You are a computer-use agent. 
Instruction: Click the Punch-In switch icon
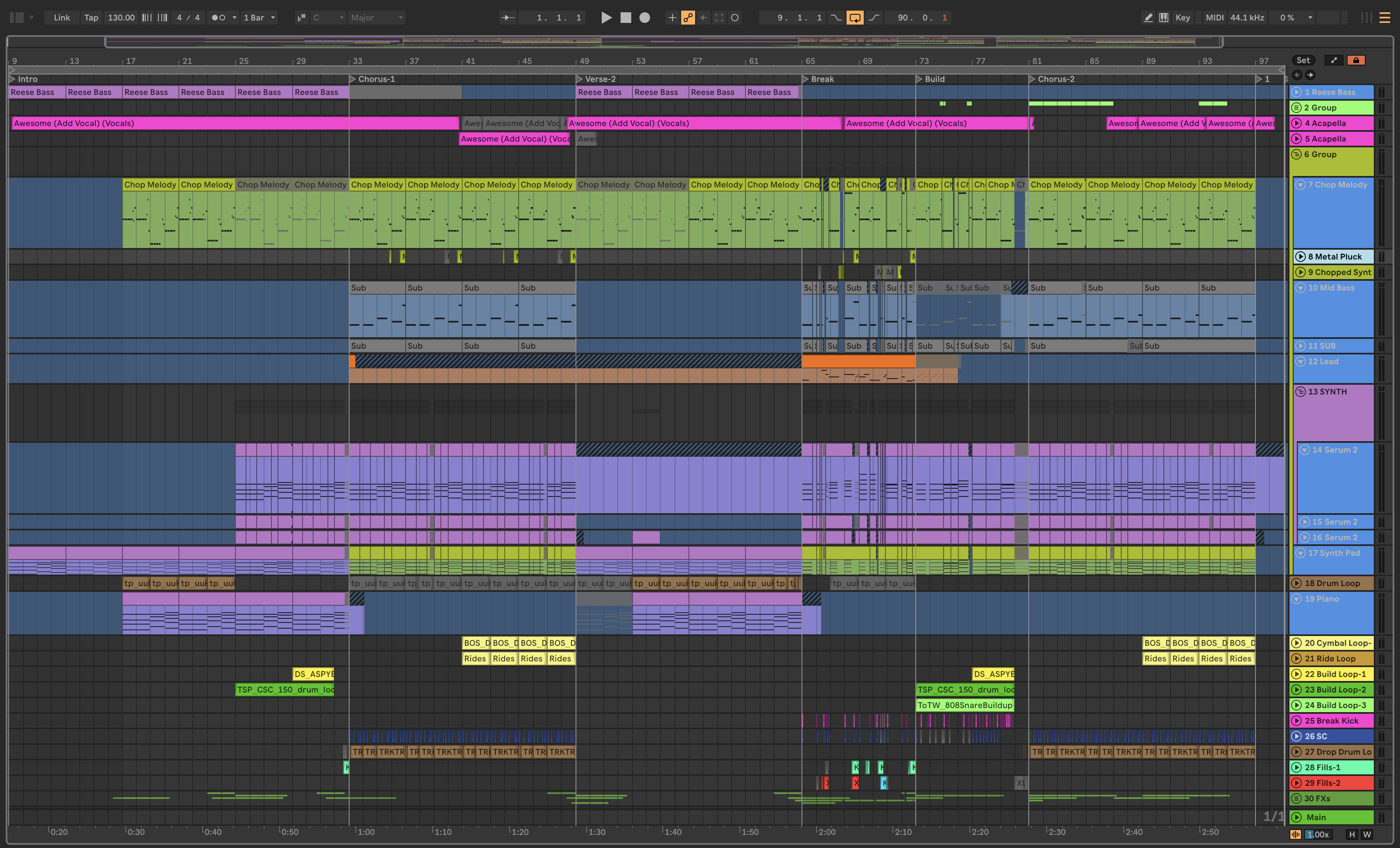[x=836, y=18]
